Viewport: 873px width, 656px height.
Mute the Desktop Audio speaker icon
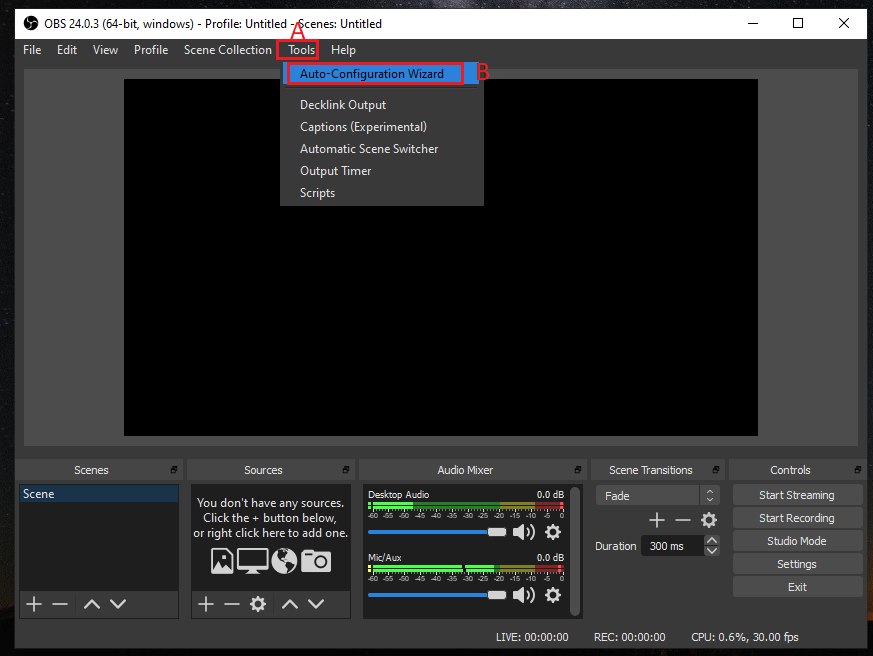coord(523,532)
